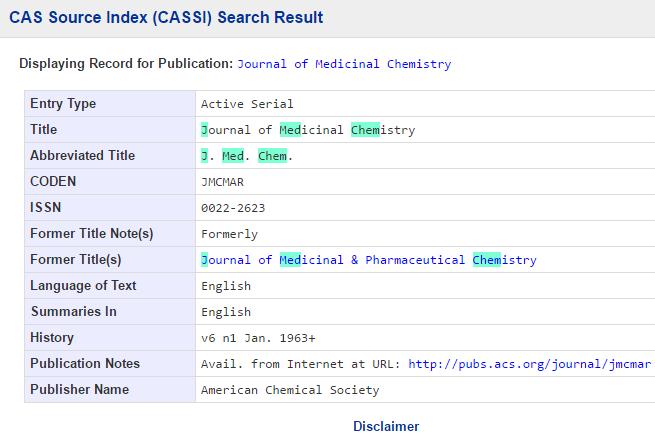
Task: Select the Title value Journal of Medicinal Chemistry
Action: point(308,130)
